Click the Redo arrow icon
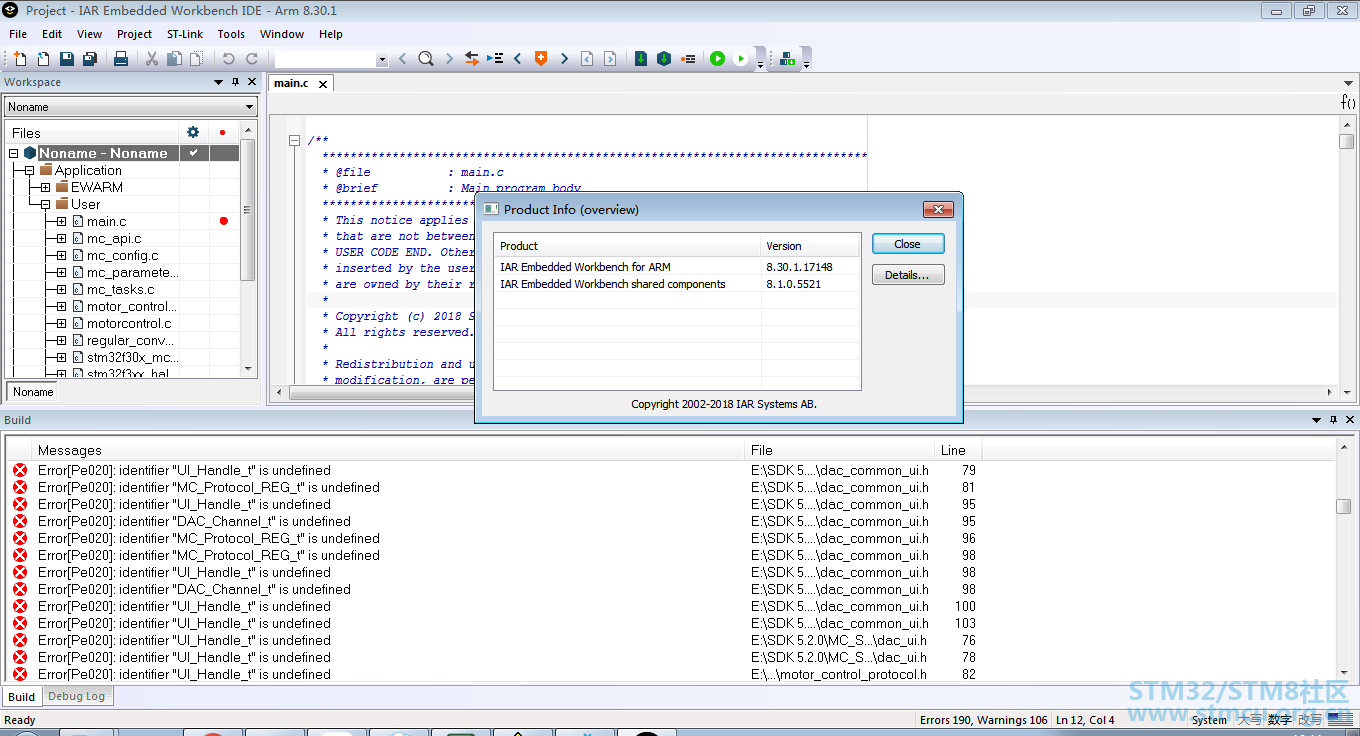The width and height of the screenshot is (1360, 736). (252, 59)
